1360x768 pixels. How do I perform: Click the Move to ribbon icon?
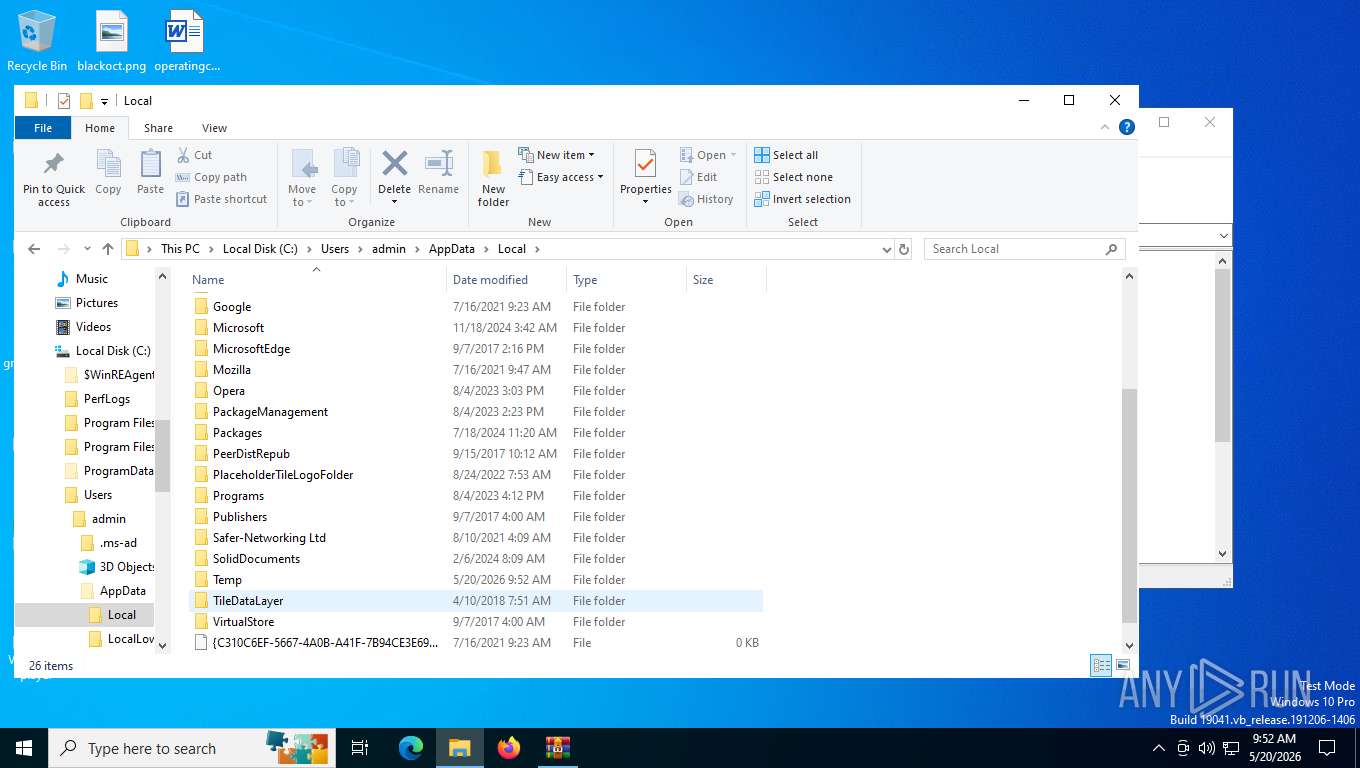(302, 163)
